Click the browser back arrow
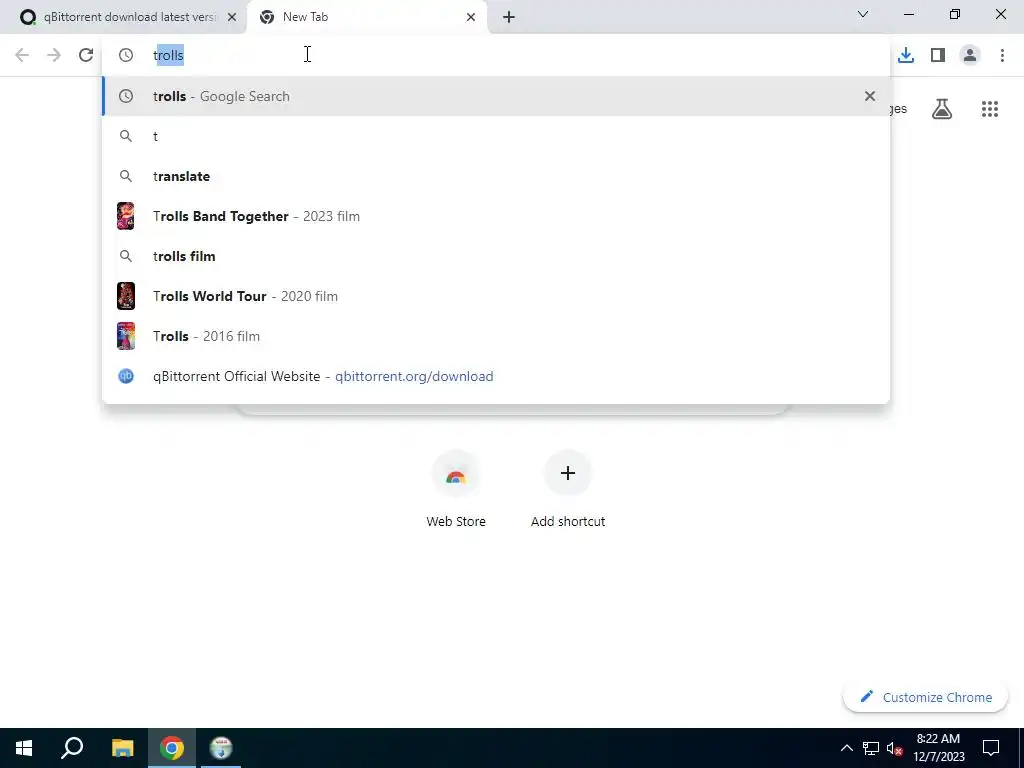The width and height of the screenshot is (1024, 768). (x=22, y=55)
